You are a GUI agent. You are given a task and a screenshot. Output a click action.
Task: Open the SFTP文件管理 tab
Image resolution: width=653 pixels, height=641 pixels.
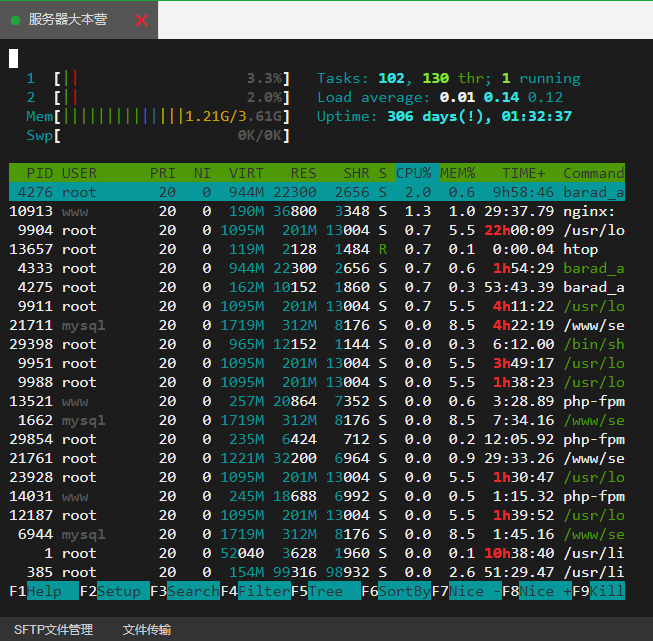coord(53,629)
